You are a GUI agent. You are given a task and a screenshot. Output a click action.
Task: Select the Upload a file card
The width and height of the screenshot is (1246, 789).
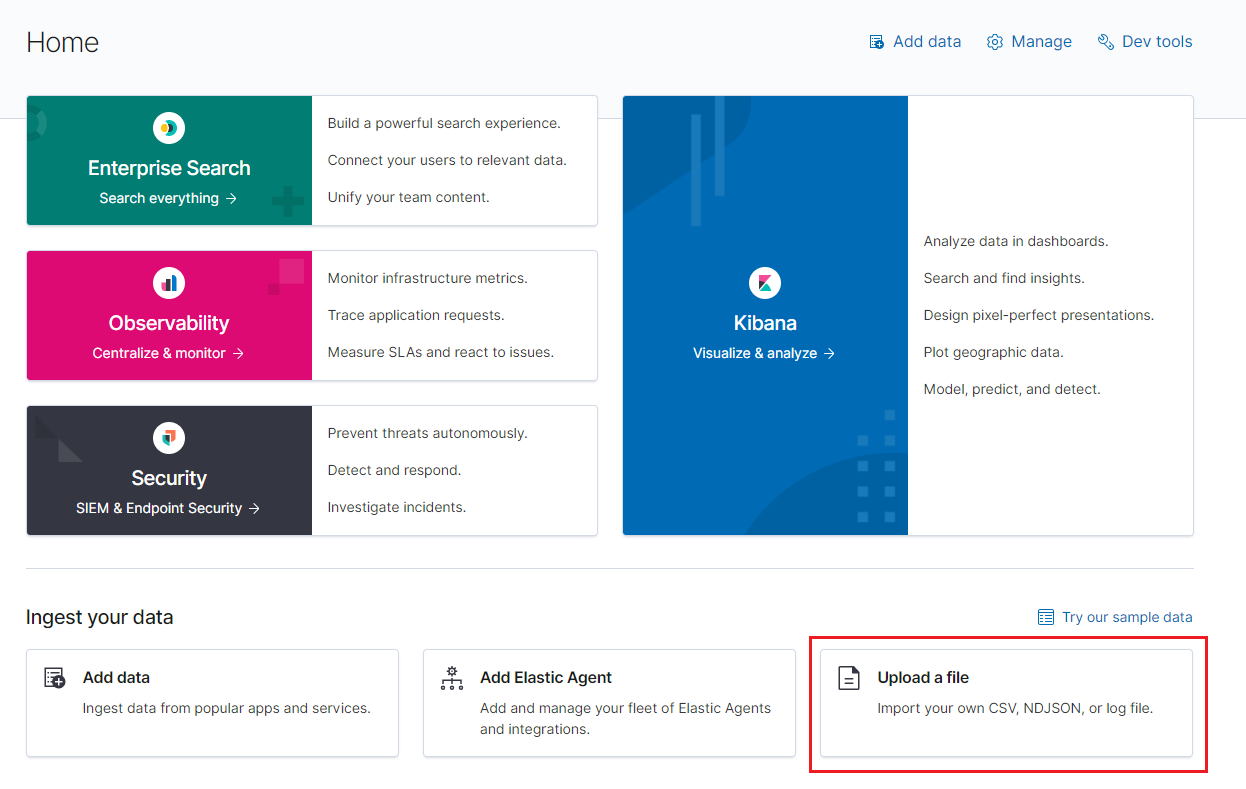click(1006, 703)
